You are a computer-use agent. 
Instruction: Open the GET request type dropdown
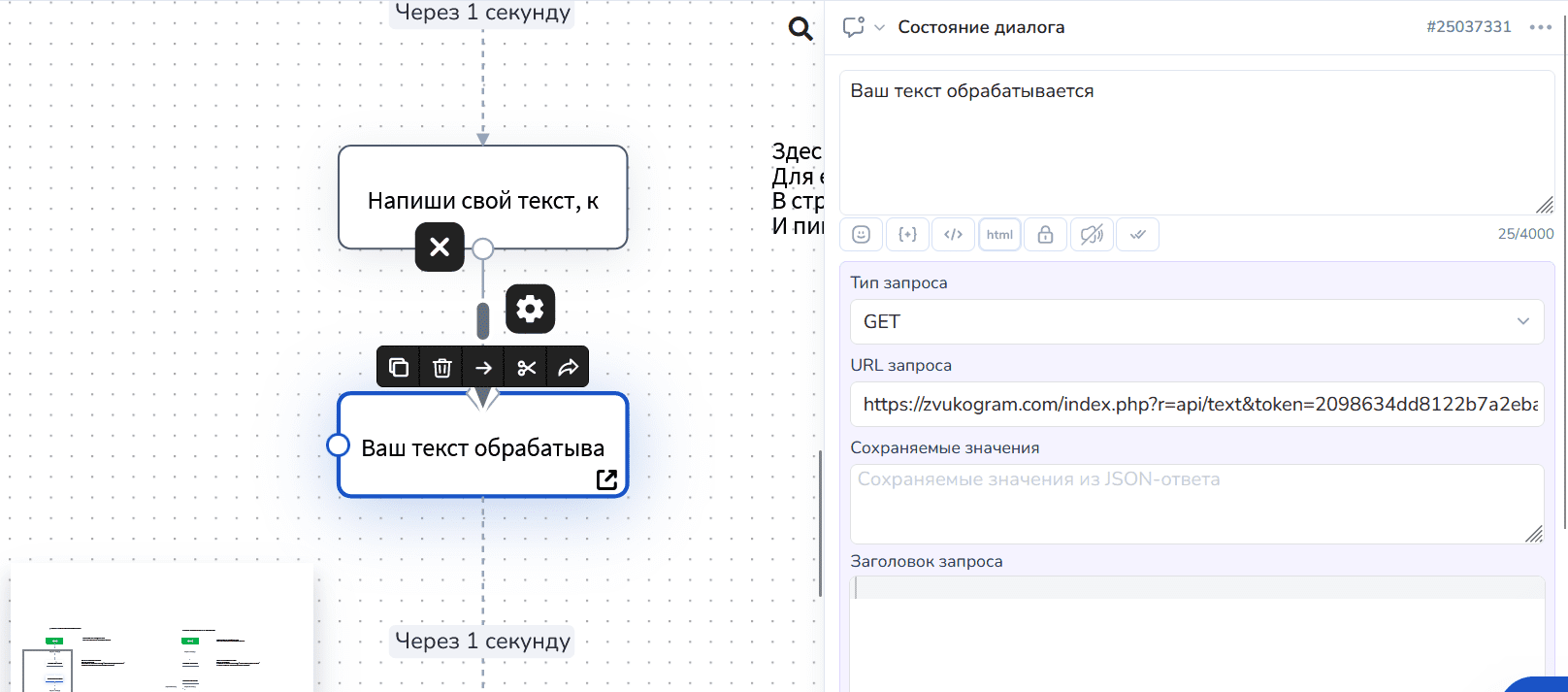pyautogui.click(x=1195, y=321)
